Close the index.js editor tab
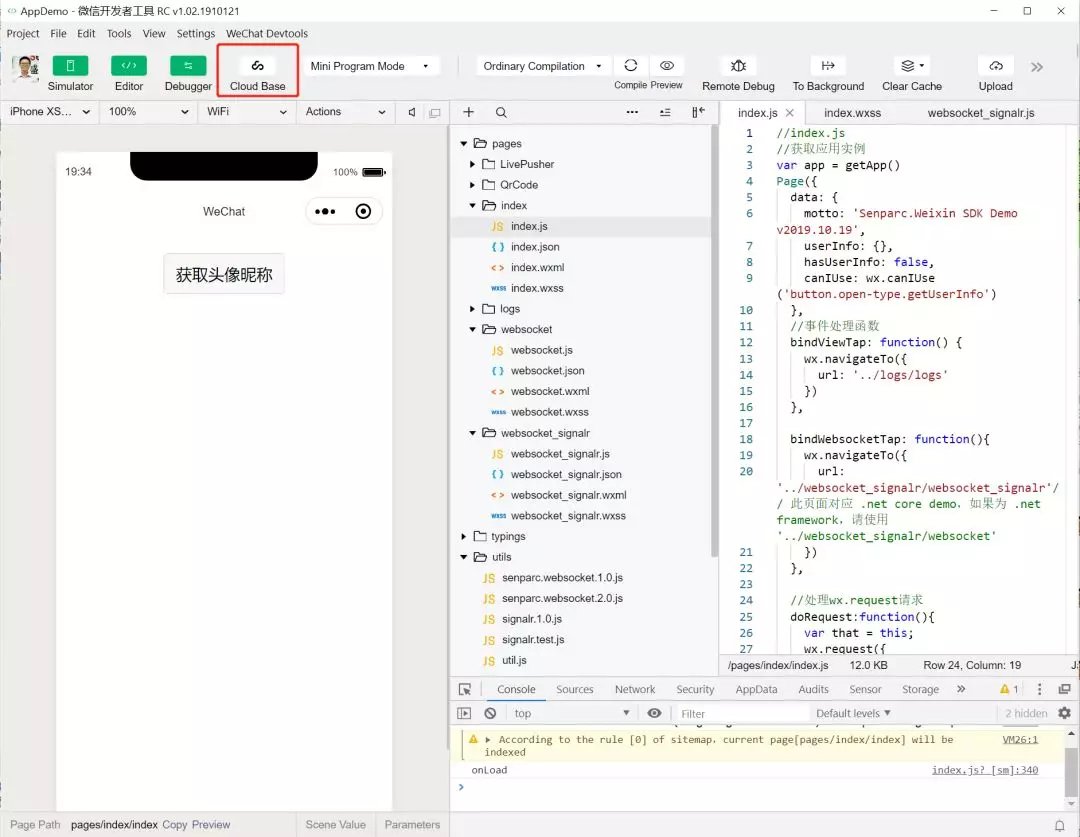The width and height of the screenshot is (1080, 837). point(789,113)
